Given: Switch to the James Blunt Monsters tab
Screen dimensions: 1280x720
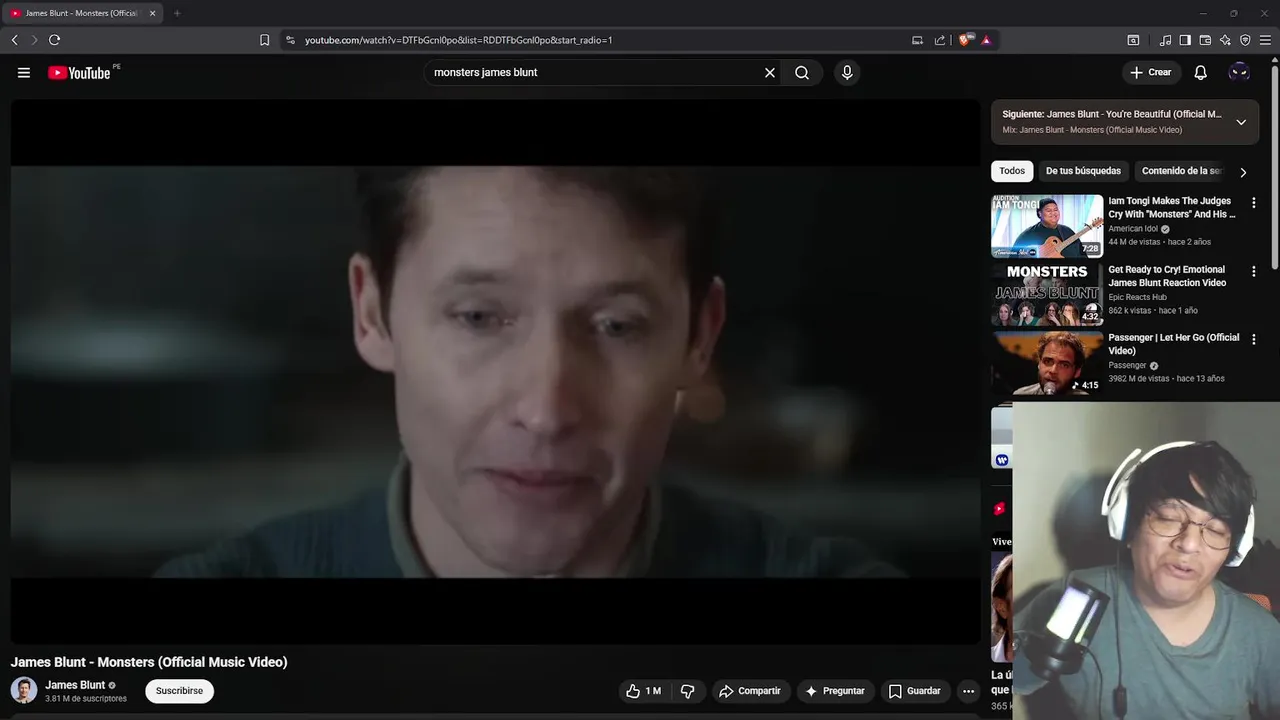Looking at the screenshot, I should coord(82,13).
